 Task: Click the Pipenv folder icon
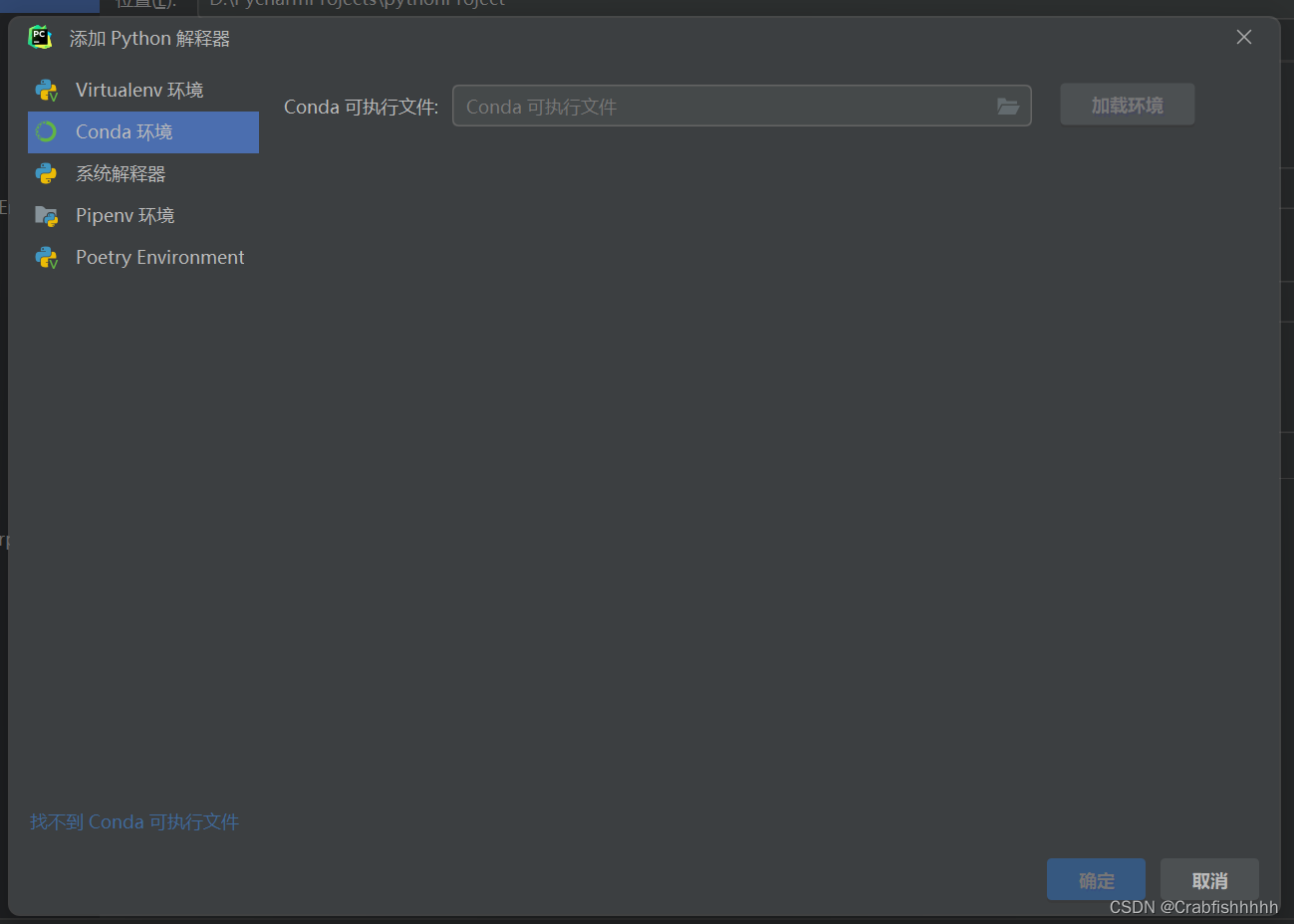(47, 216)
